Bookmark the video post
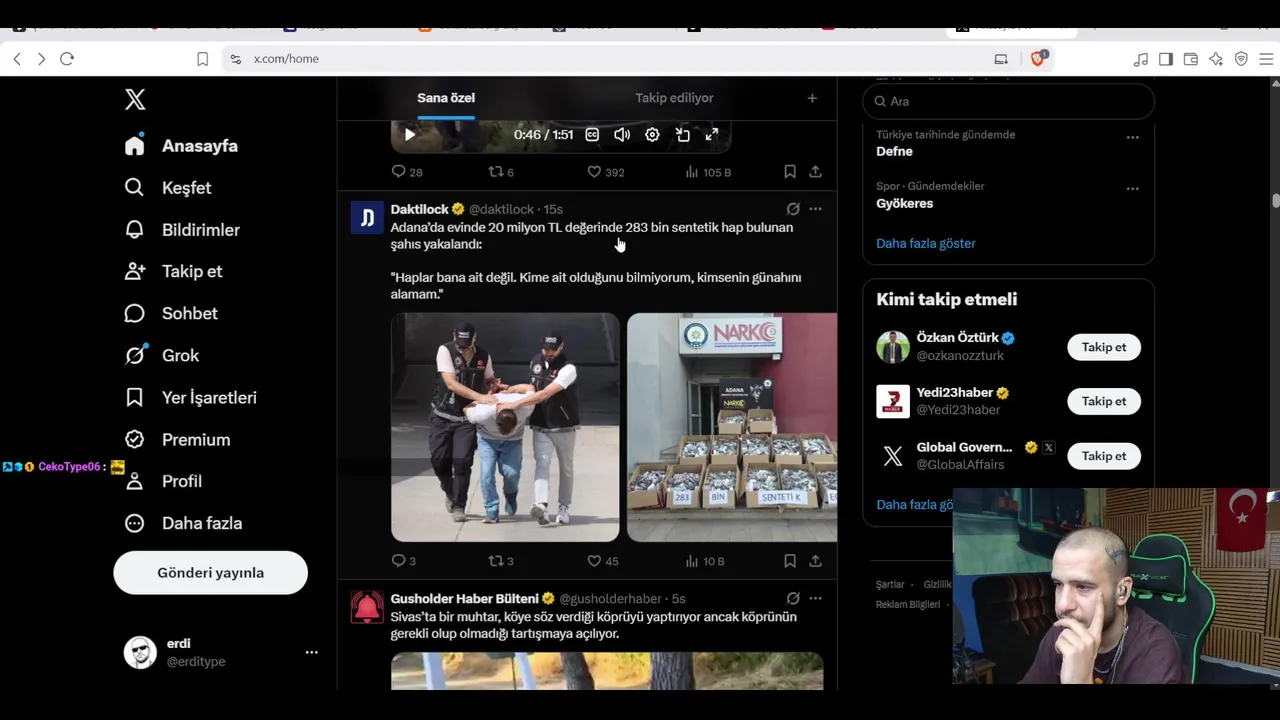 790,172
